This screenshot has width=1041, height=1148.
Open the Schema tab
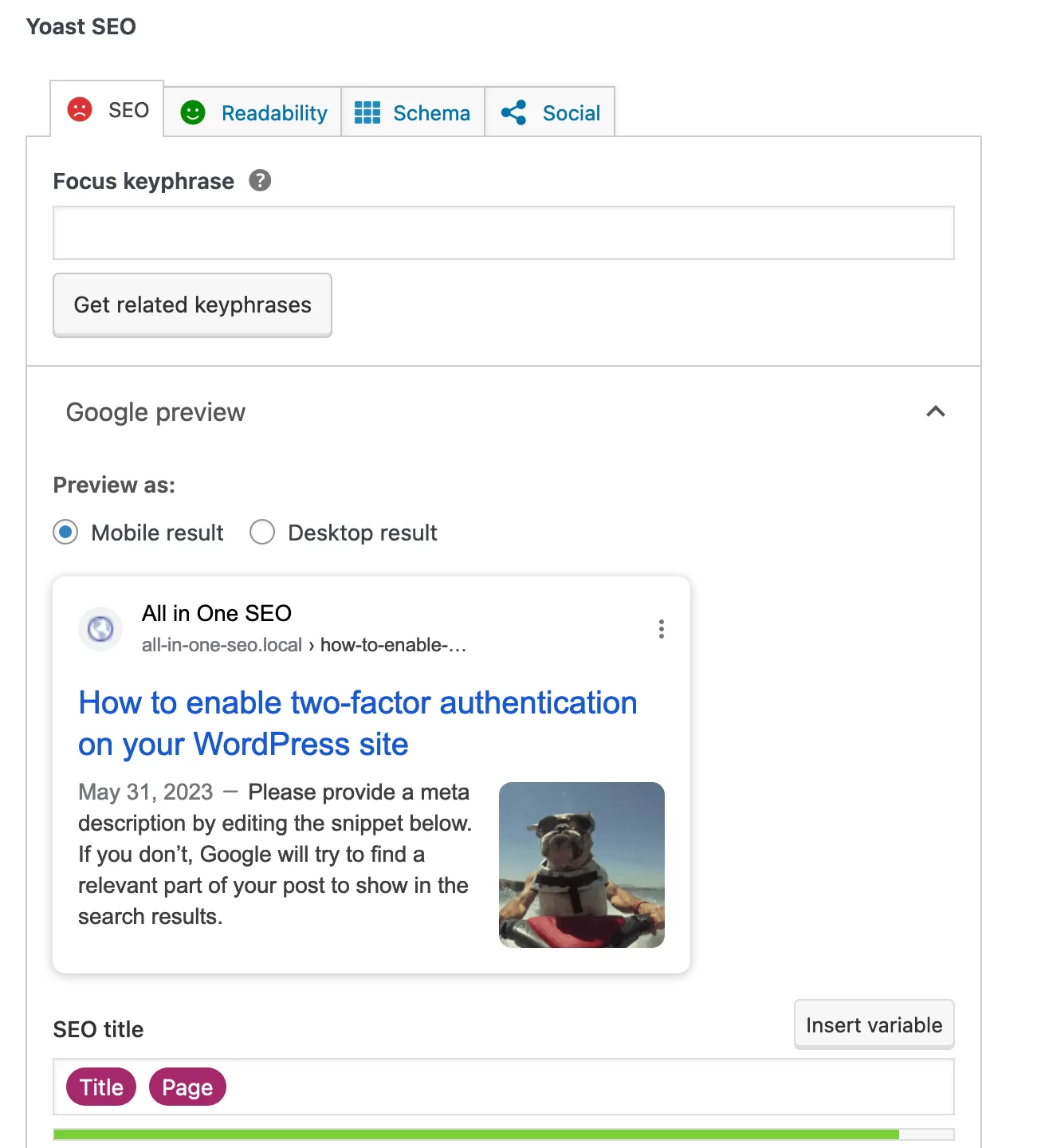pos(413,112)
